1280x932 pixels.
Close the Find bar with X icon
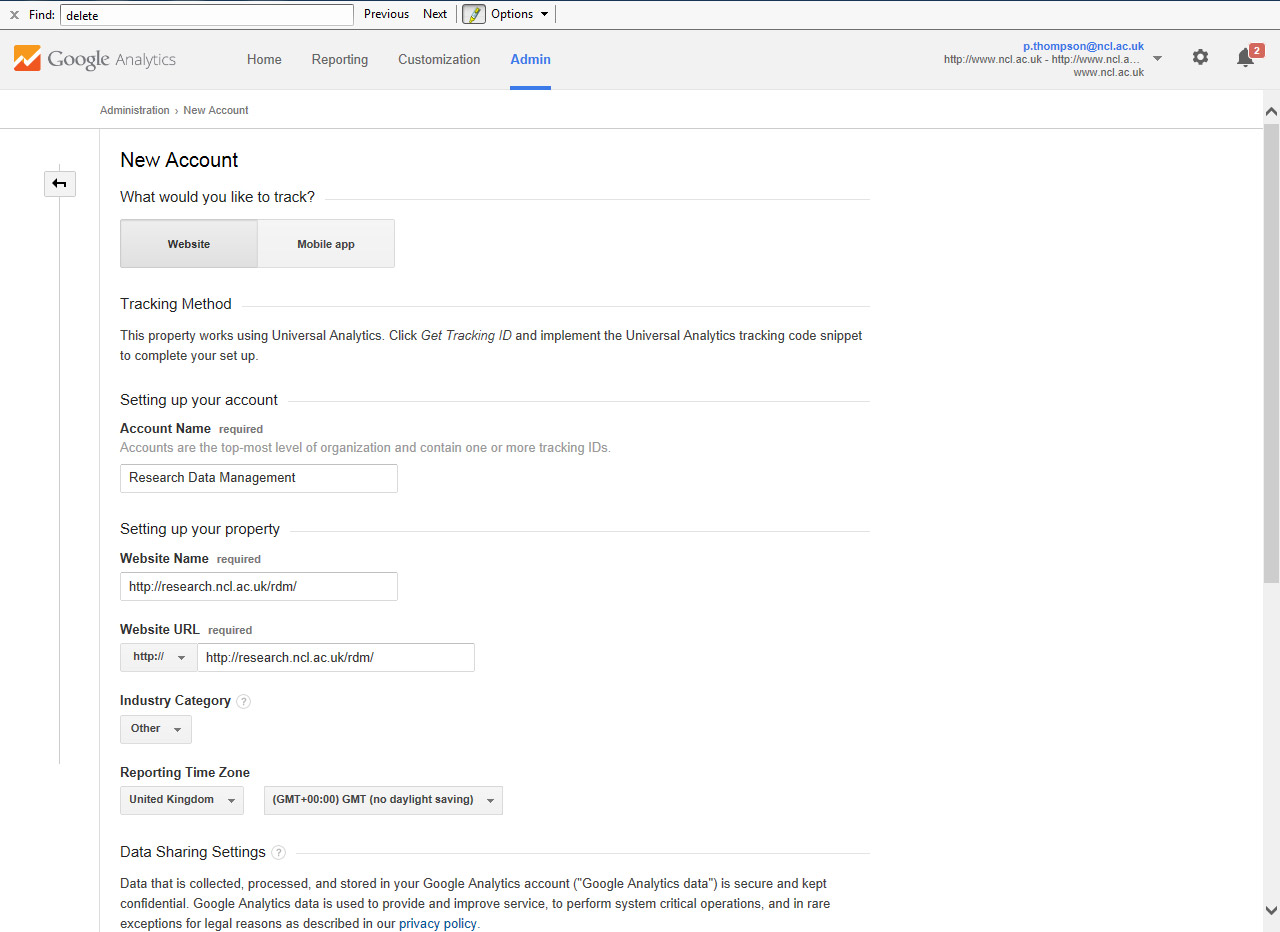pos(14,14)
